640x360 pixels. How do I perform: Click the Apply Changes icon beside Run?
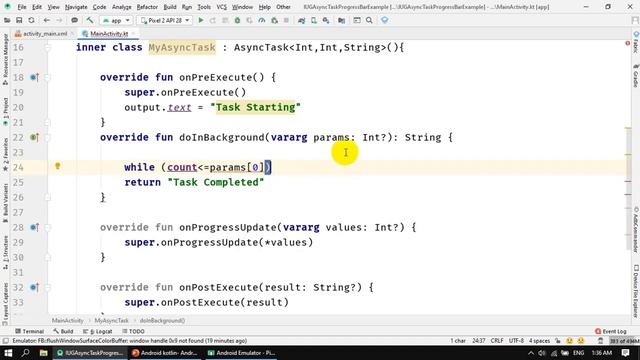pos(213,20)
